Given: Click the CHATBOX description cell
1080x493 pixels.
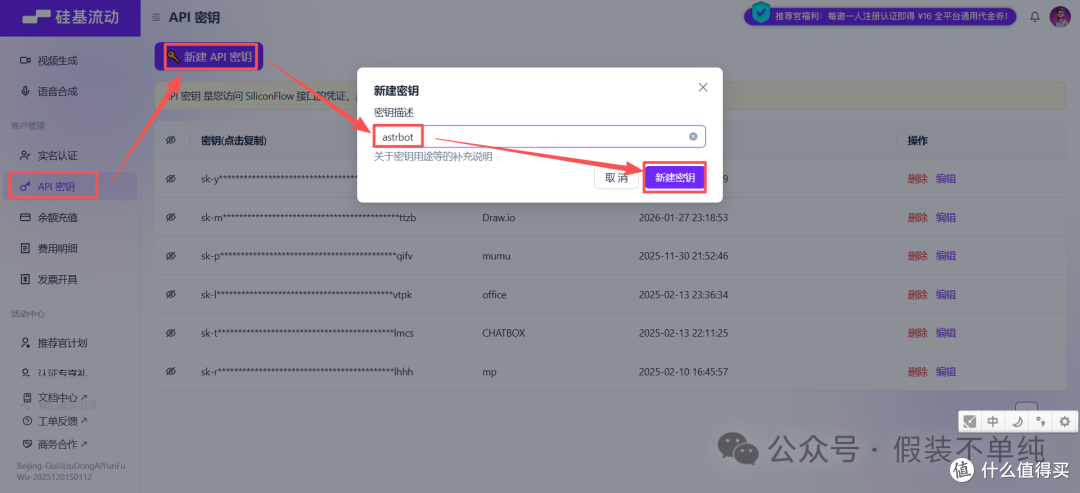Looking at the screenshot, I should coord(503,333).
